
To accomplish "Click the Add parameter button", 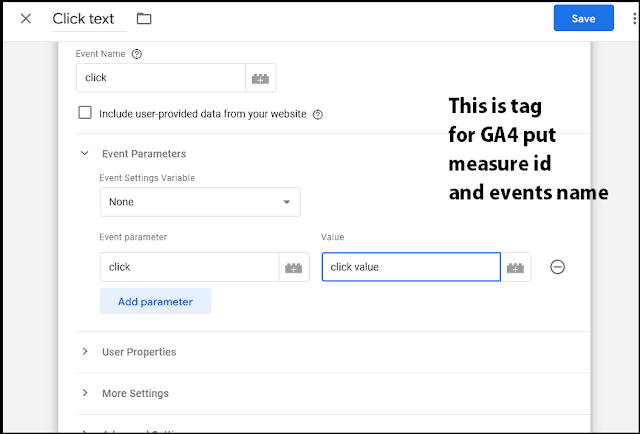I will [155, 301].
